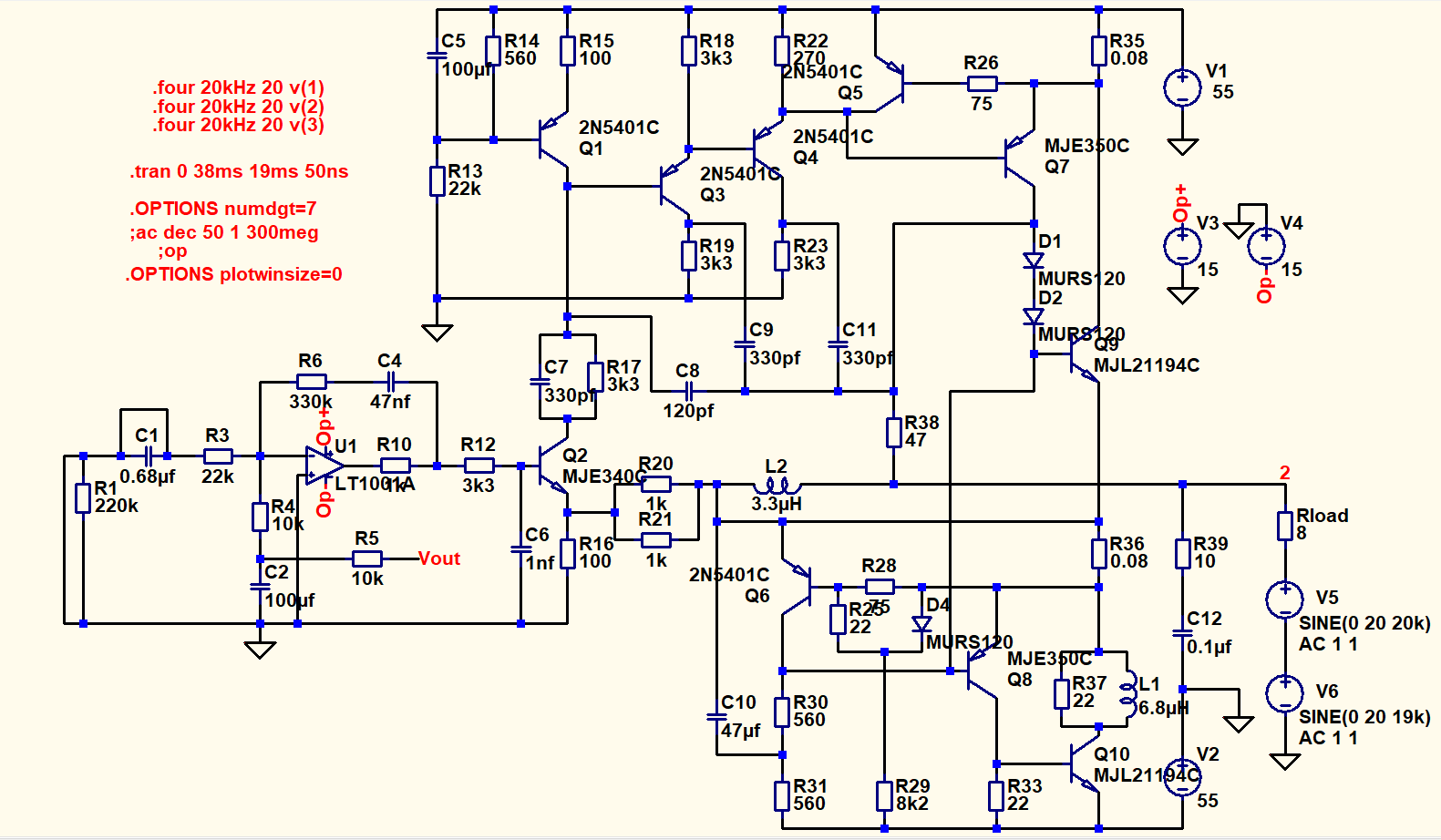Click the Q7 transistor symbol
1441x840 pixels.
click(x=1020, y=158)
